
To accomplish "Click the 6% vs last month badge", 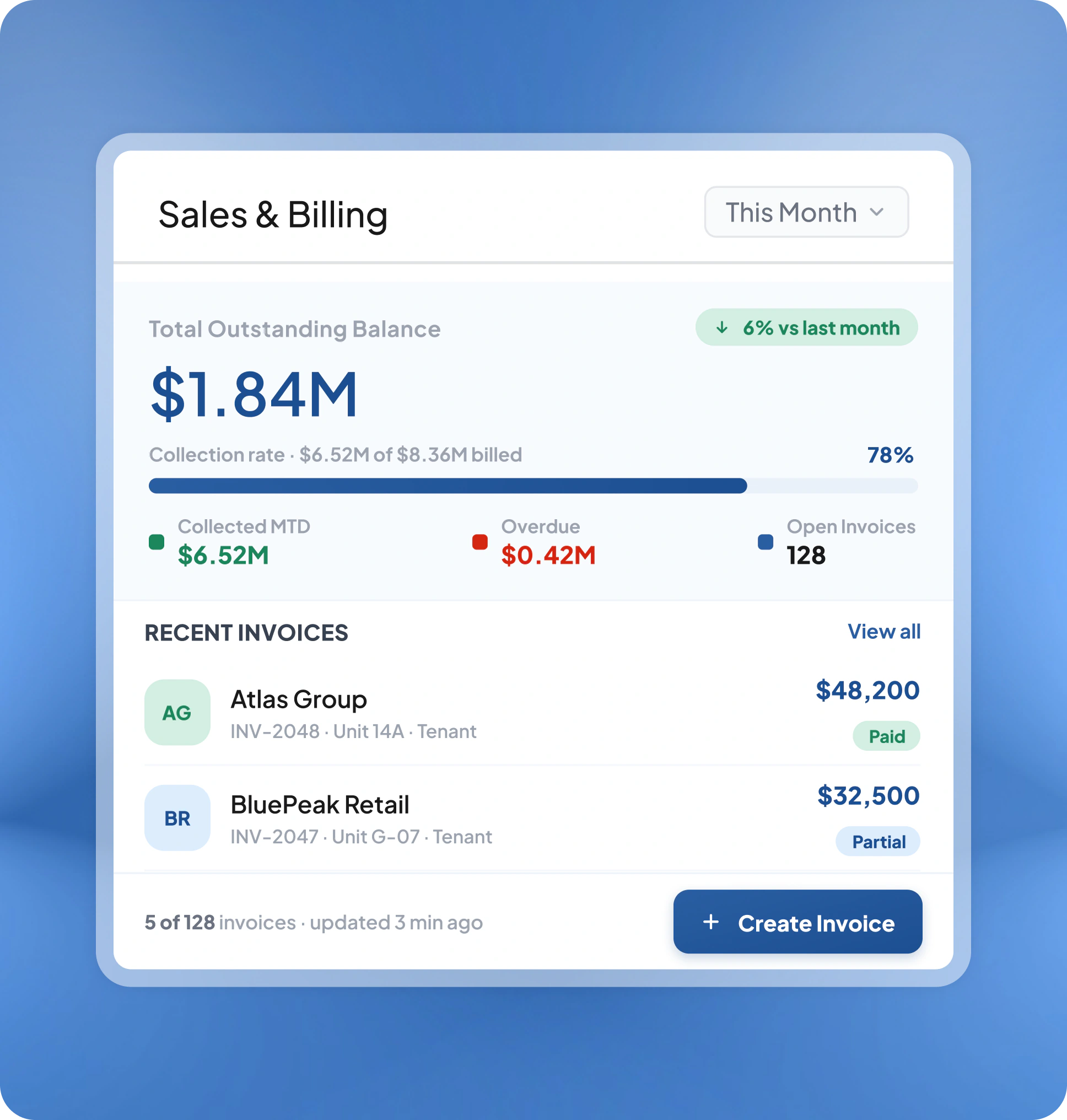I will tap(806, 327).
